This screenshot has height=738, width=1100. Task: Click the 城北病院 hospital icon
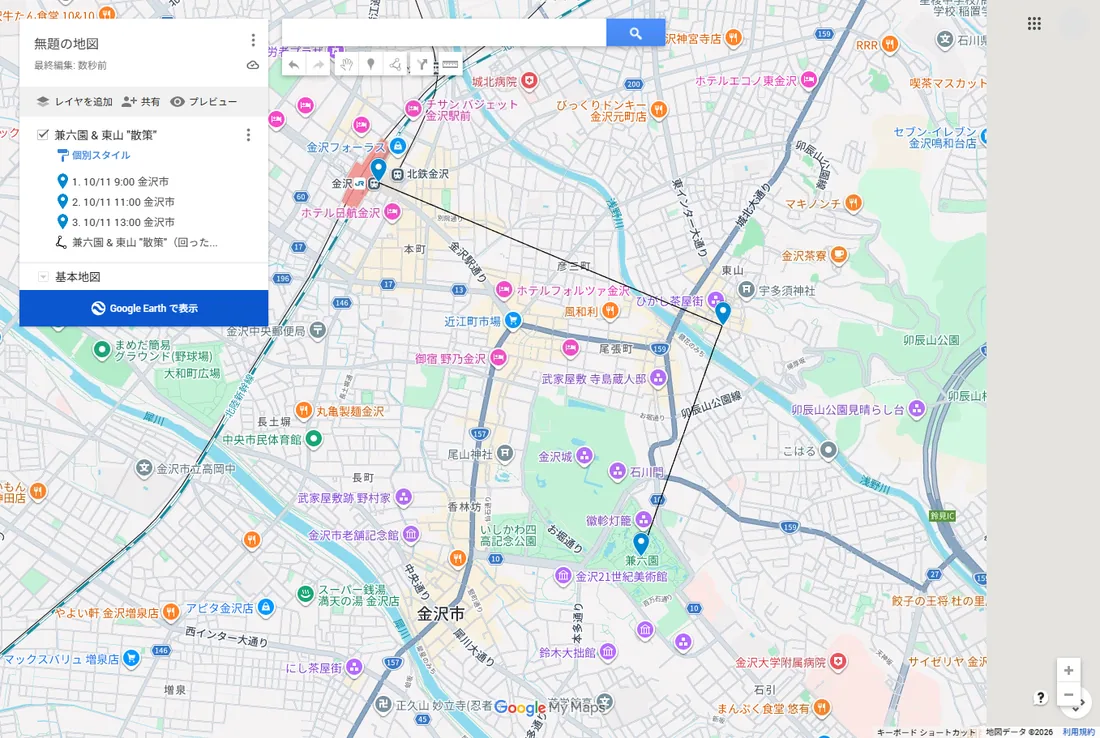coord(529,81)
